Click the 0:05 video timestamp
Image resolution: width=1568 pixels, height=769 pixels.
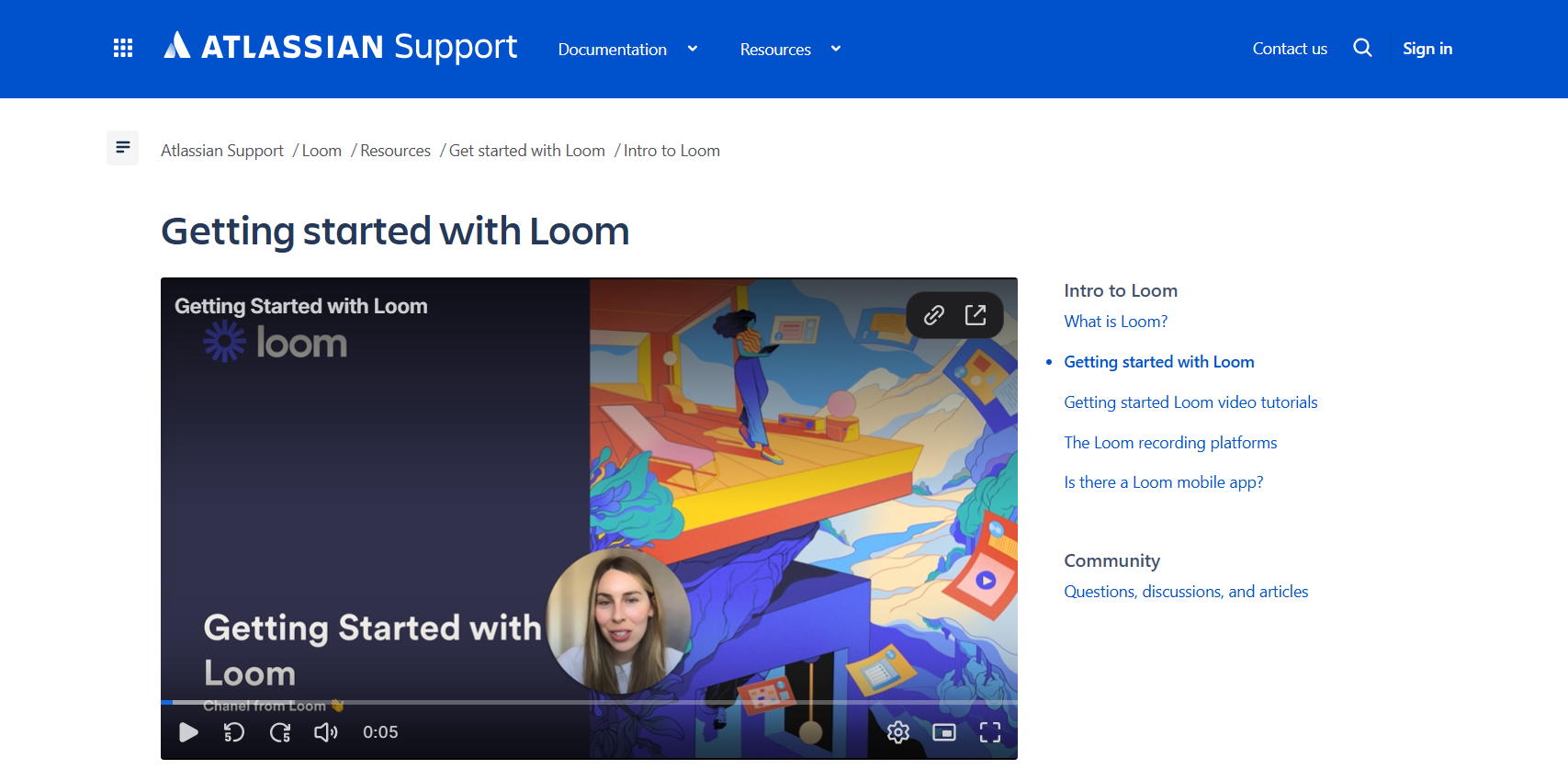pyautogui.click(x=380, y=732)
